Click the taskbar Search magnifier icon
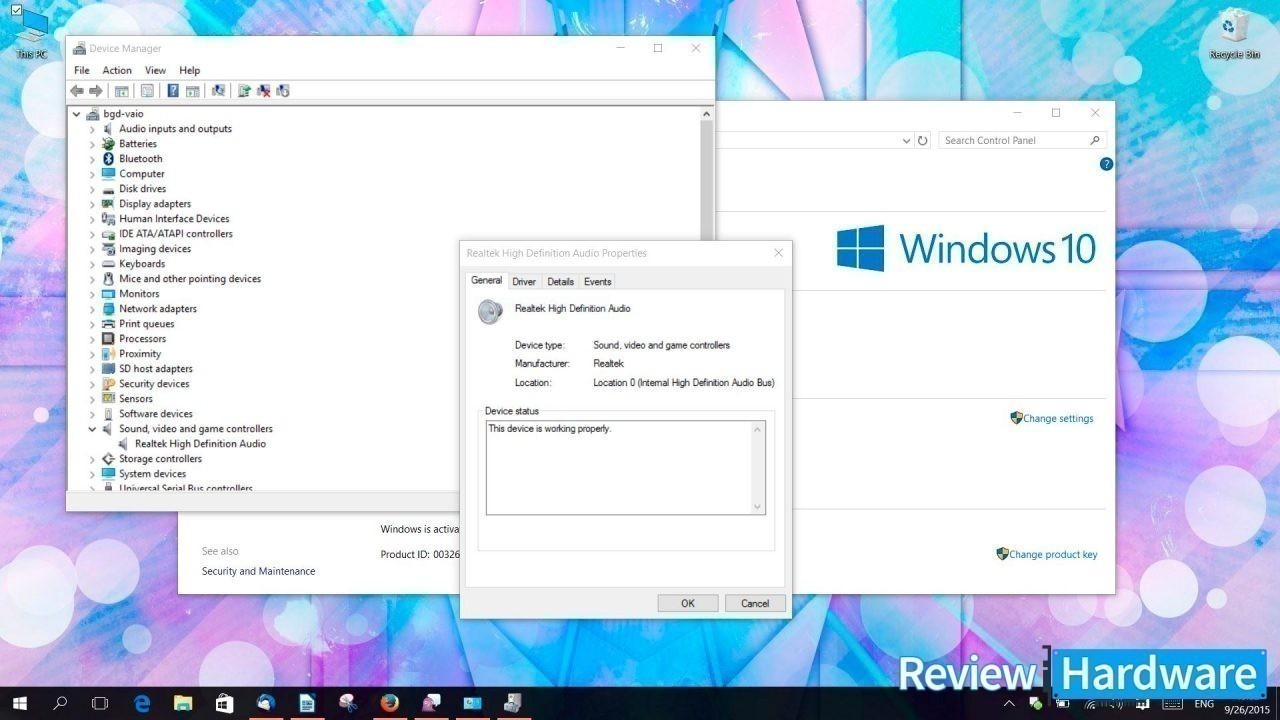The width and height of the screenshot is (1280, 720). (60, 704)
